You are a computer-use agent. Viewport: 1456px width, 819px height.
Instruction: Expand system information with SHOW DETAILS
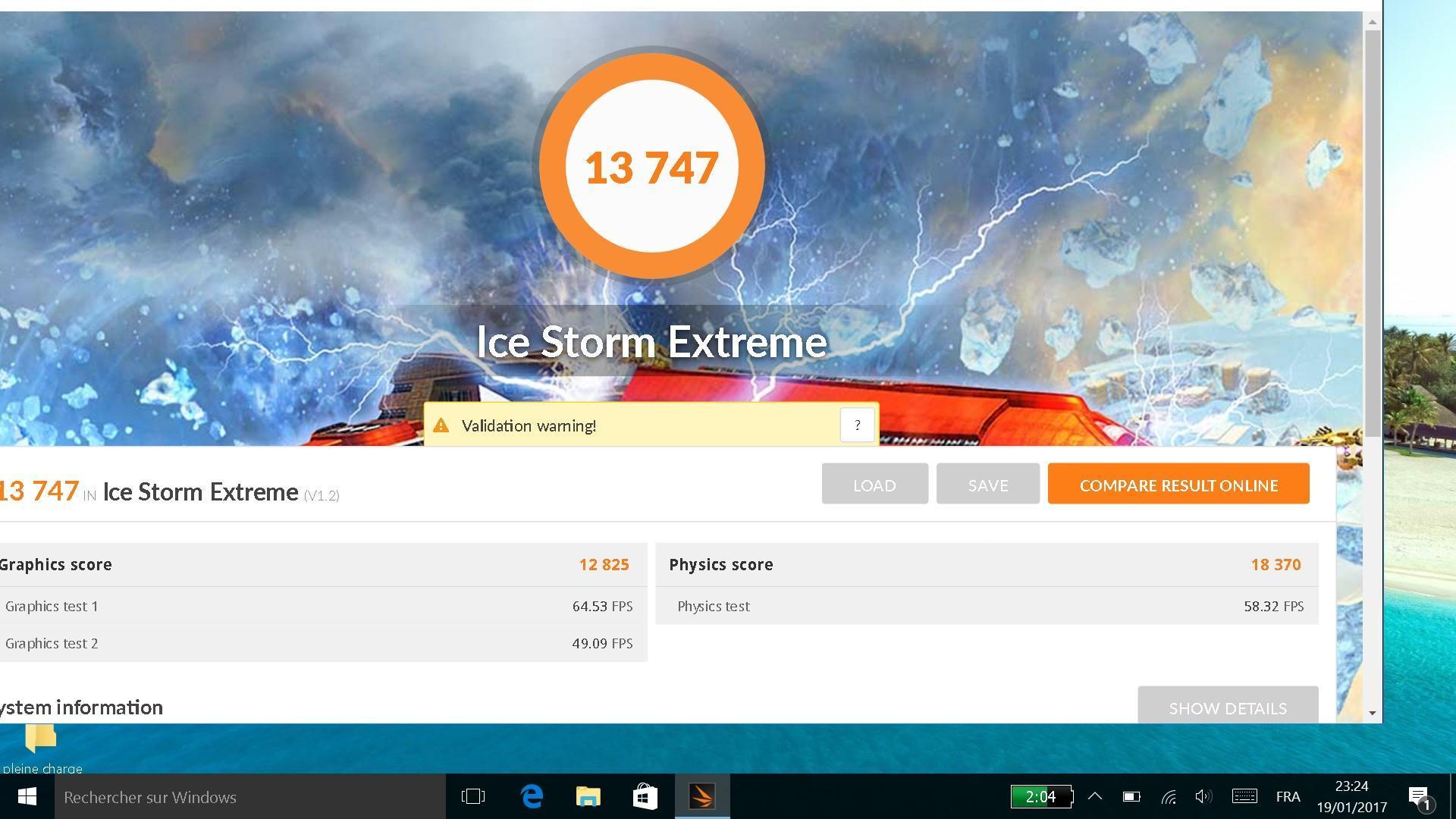click(x=1227, y=707)
